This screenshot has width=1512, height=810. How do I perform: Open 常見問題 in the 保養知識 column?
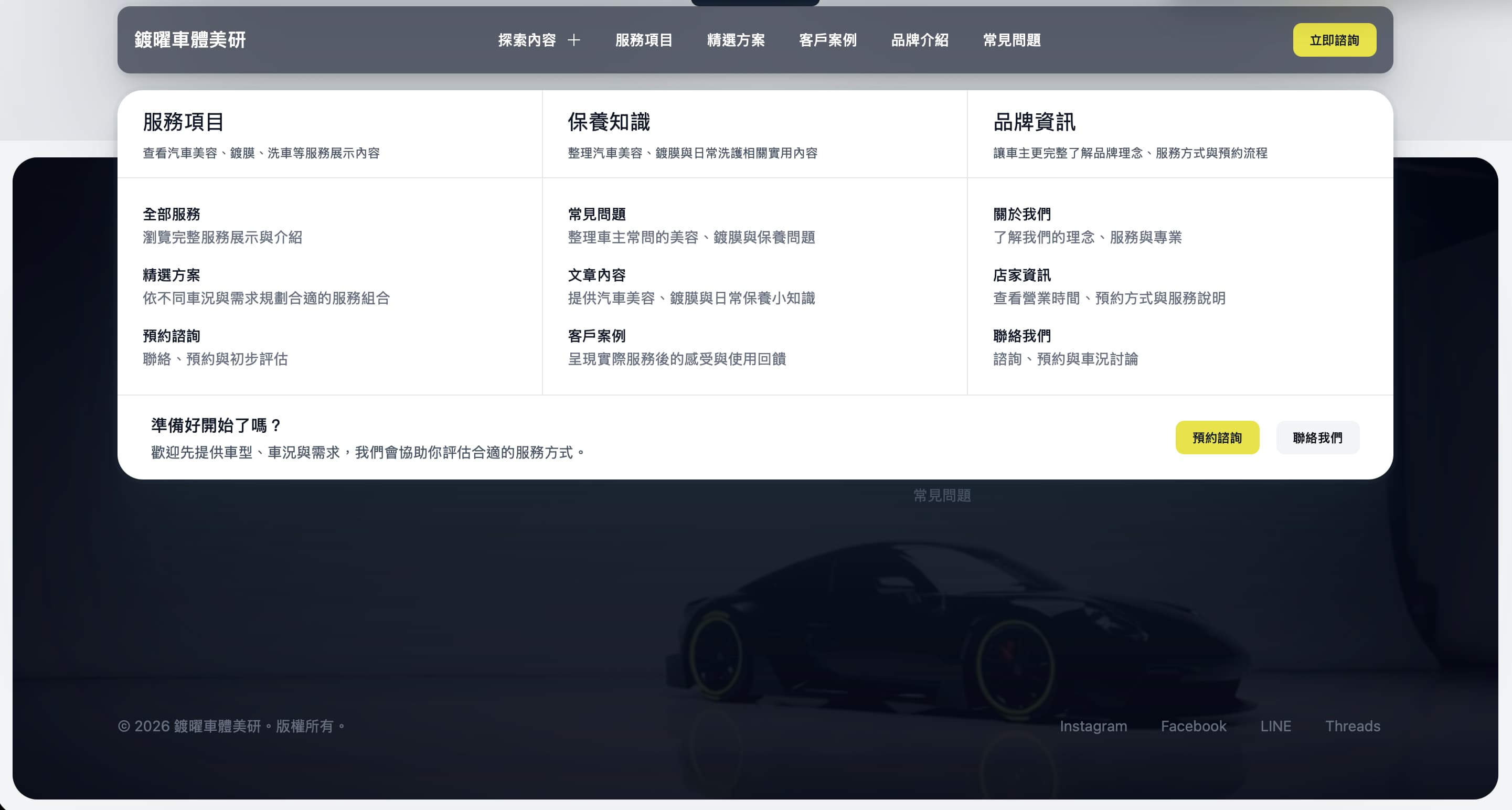[x=597, y=214]
